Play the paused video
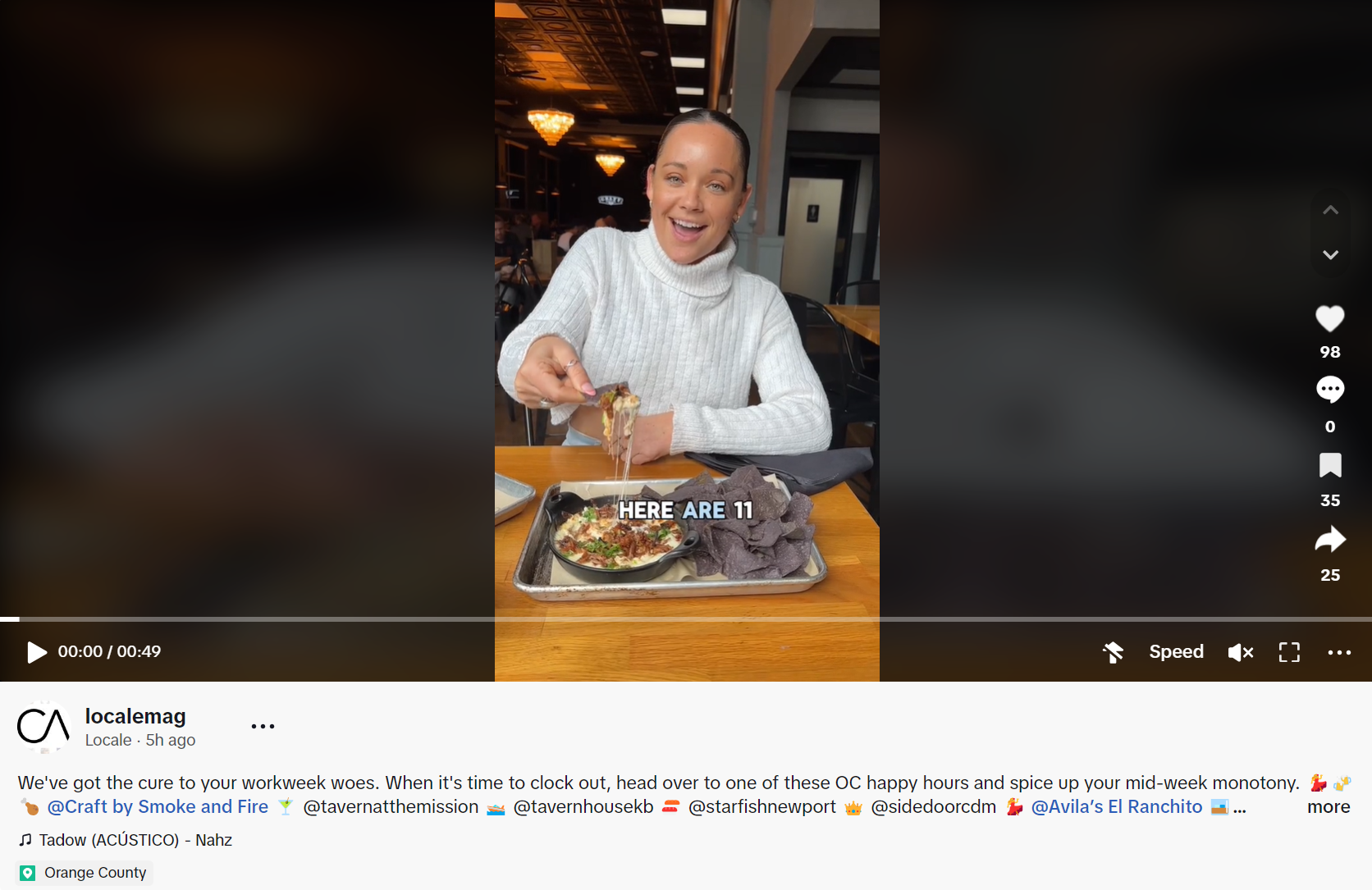1372x890 pixels. [x=37, y=652]
